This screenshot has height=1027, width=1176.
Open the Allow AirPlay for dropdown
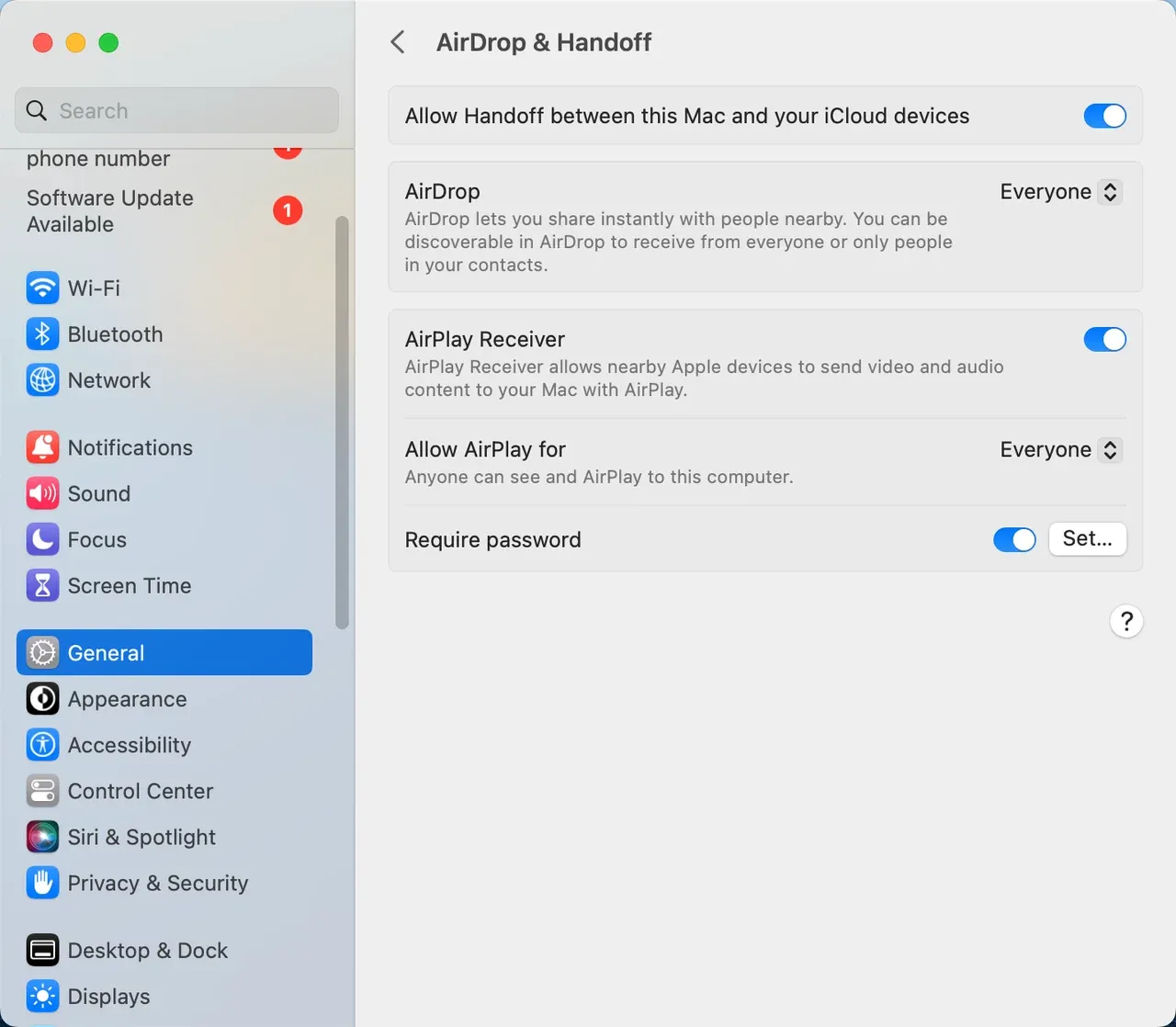click(1061, 450)
